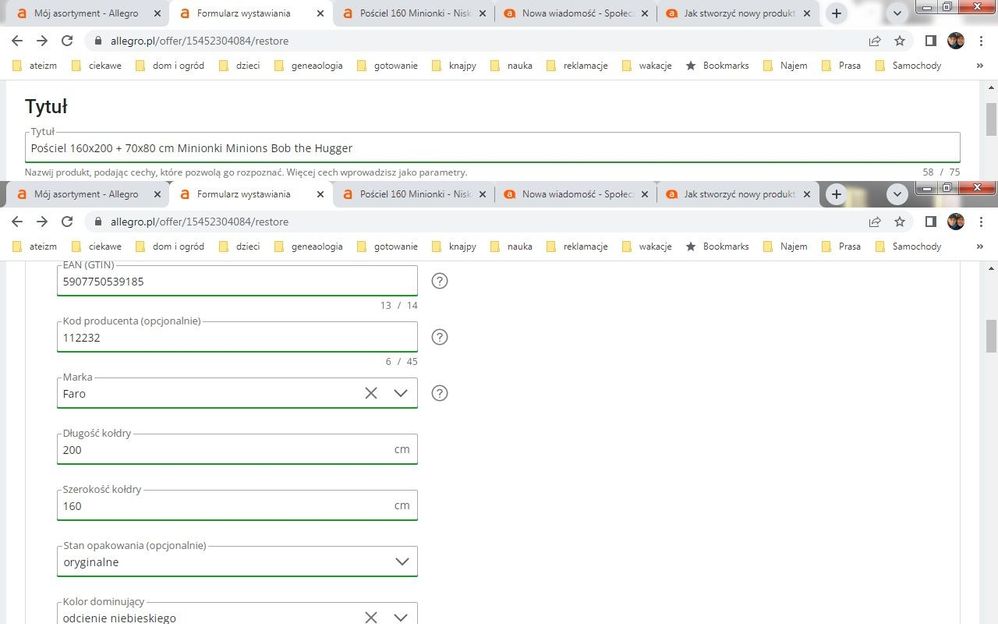Show hidden bookmarks chevron in EAN field window
Viewport: 998px width, 624px height.
click(x=980, y=246)
